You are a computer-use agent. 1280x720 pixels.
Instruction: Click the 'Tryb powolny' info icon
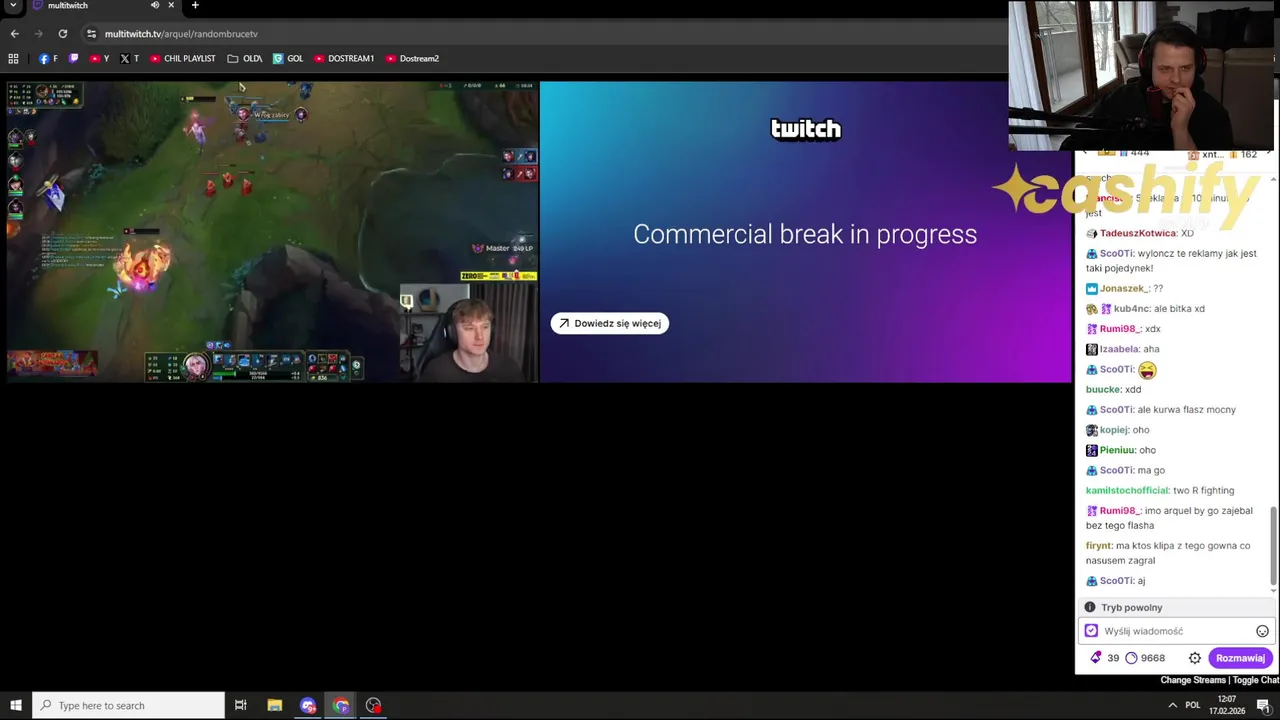1090,607
